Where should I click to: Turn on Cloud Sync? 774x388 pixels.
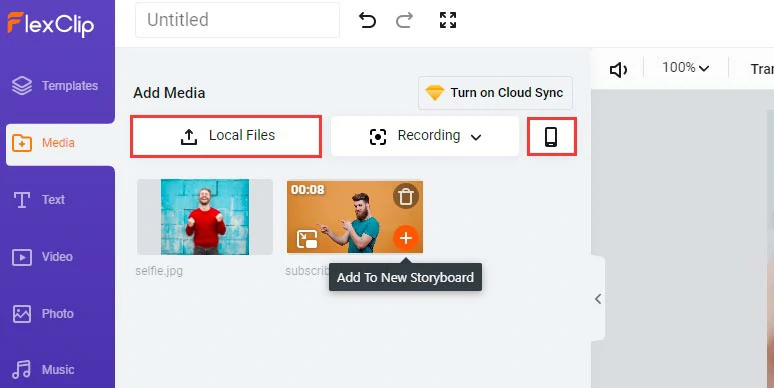(x=495, y=93)
